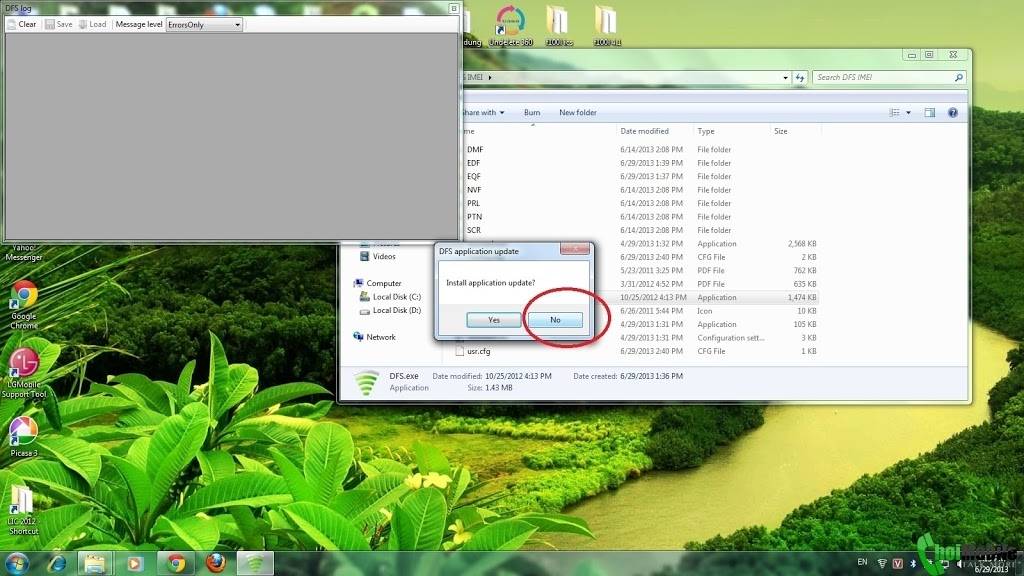Click Save in the DFS log toolbar
This screenshot has height=576, width=1024.
point(59,24)
